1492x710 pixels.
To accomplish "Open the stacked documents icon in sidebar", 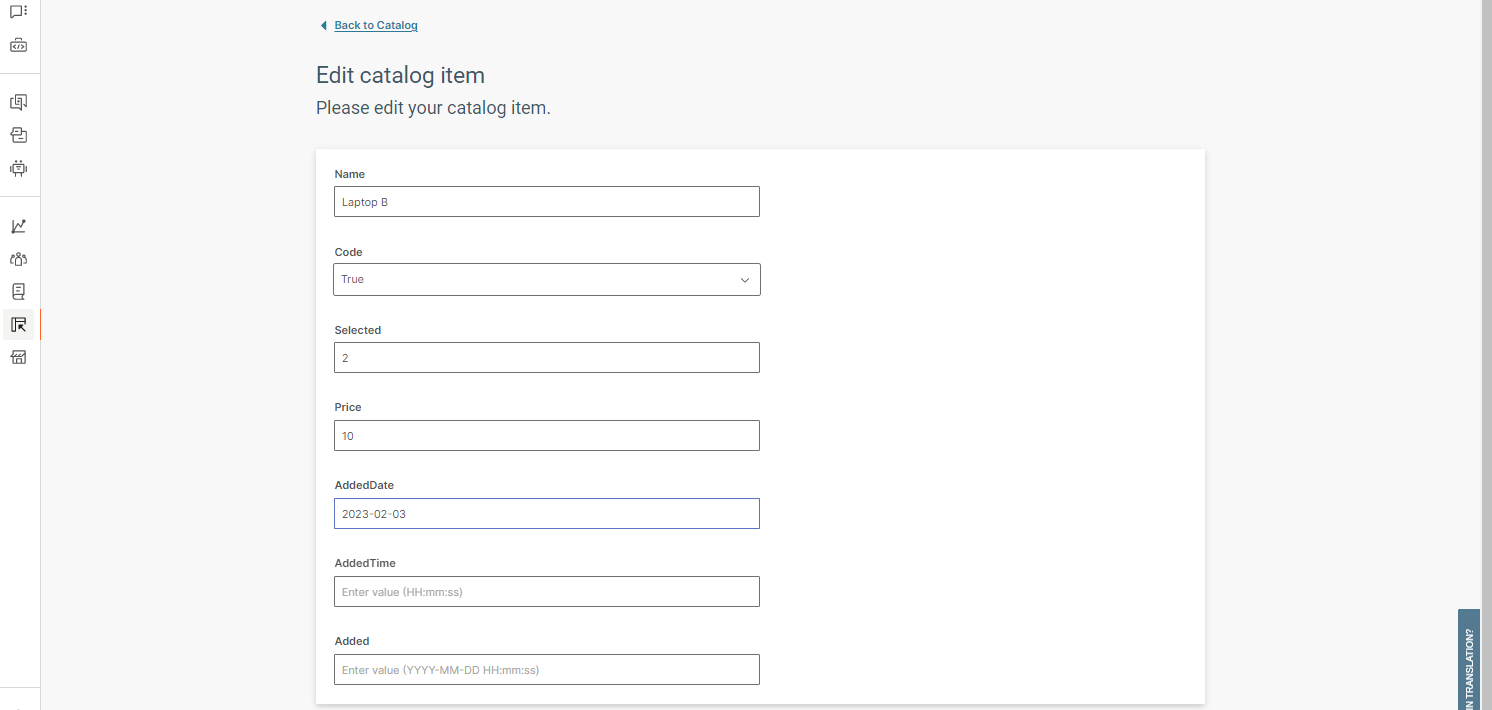I will coord(18,135).
